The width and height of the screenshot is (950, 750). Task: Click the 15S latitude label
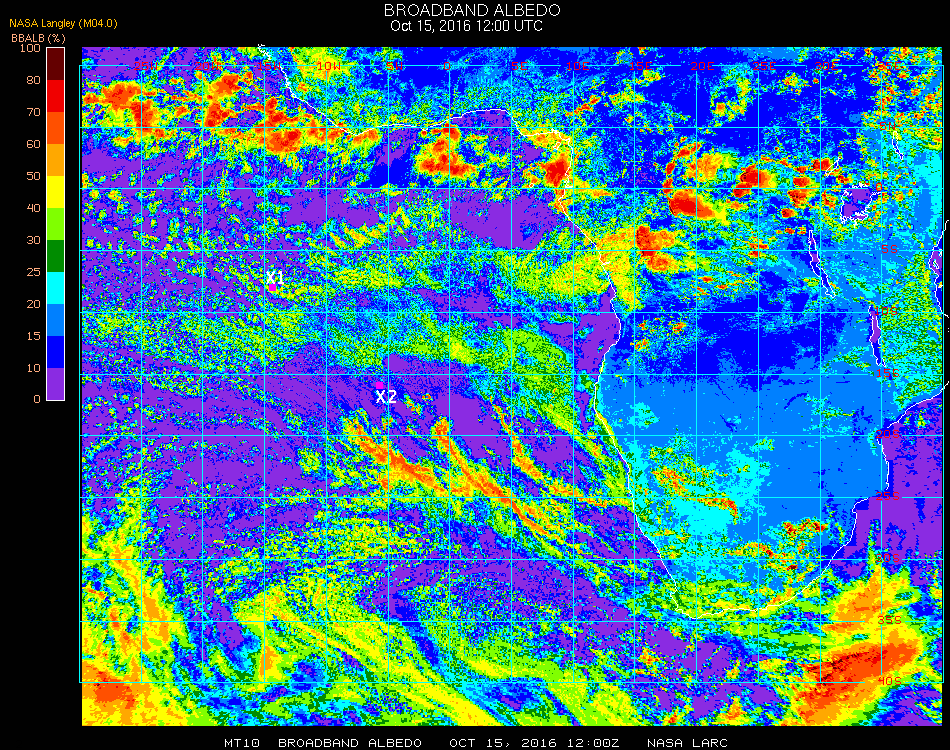pyautogui.click(x=888, y=373)
